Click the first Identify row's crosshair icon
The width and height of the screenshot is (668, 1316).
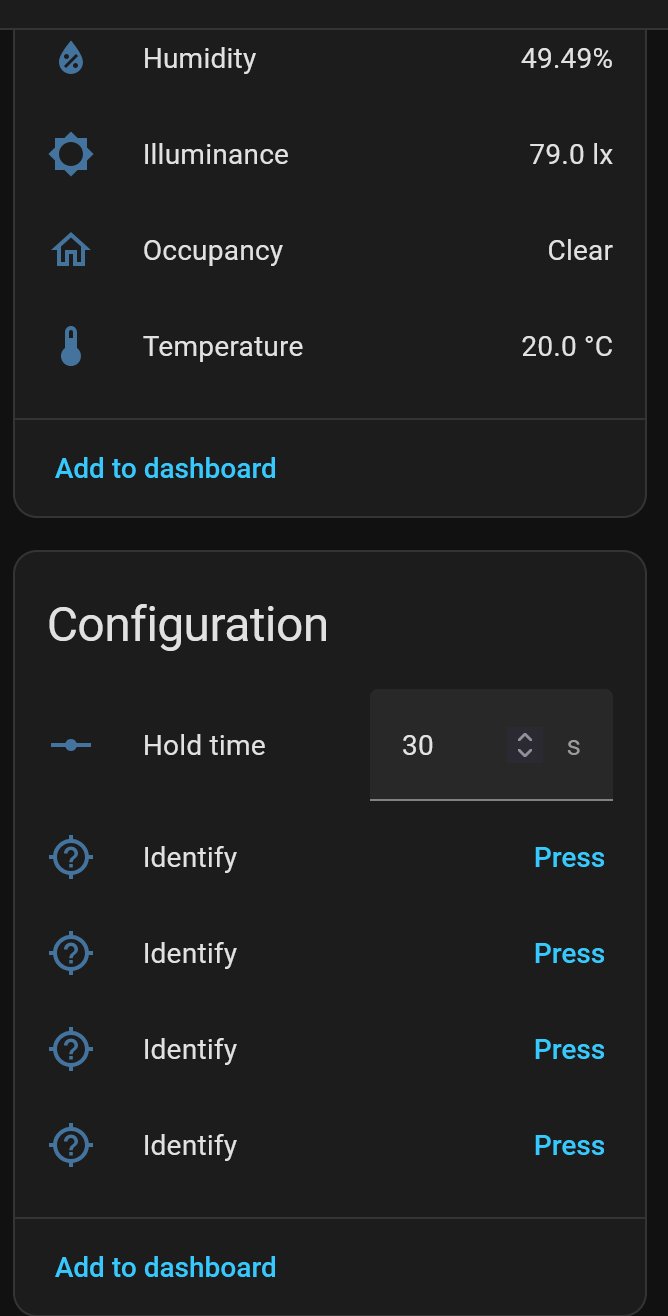(71, 857)
